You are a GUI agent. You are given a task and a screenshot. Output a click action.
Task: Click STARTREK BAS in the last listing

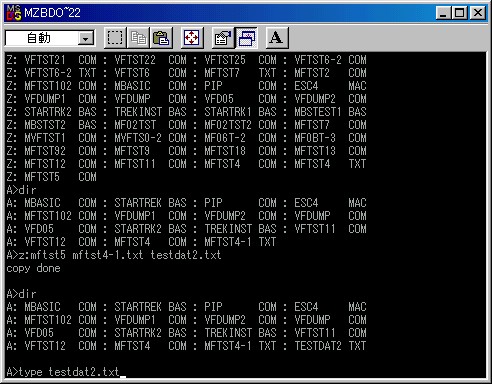(x=150, y=307)
